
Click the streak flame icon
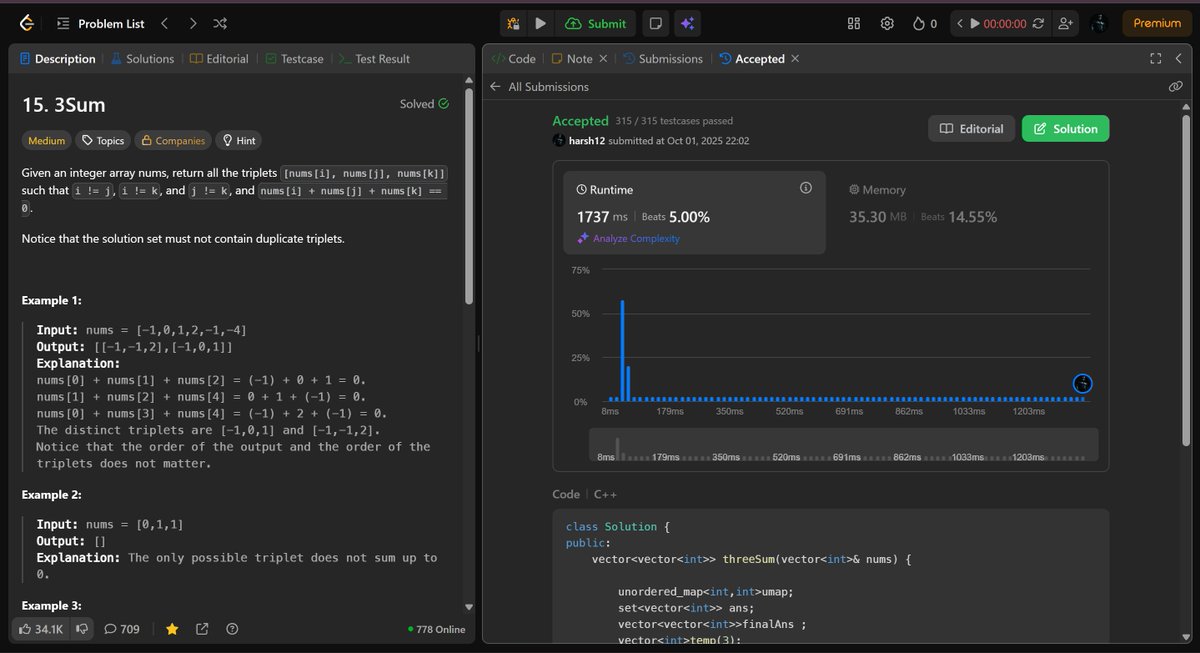pos(919,23)
